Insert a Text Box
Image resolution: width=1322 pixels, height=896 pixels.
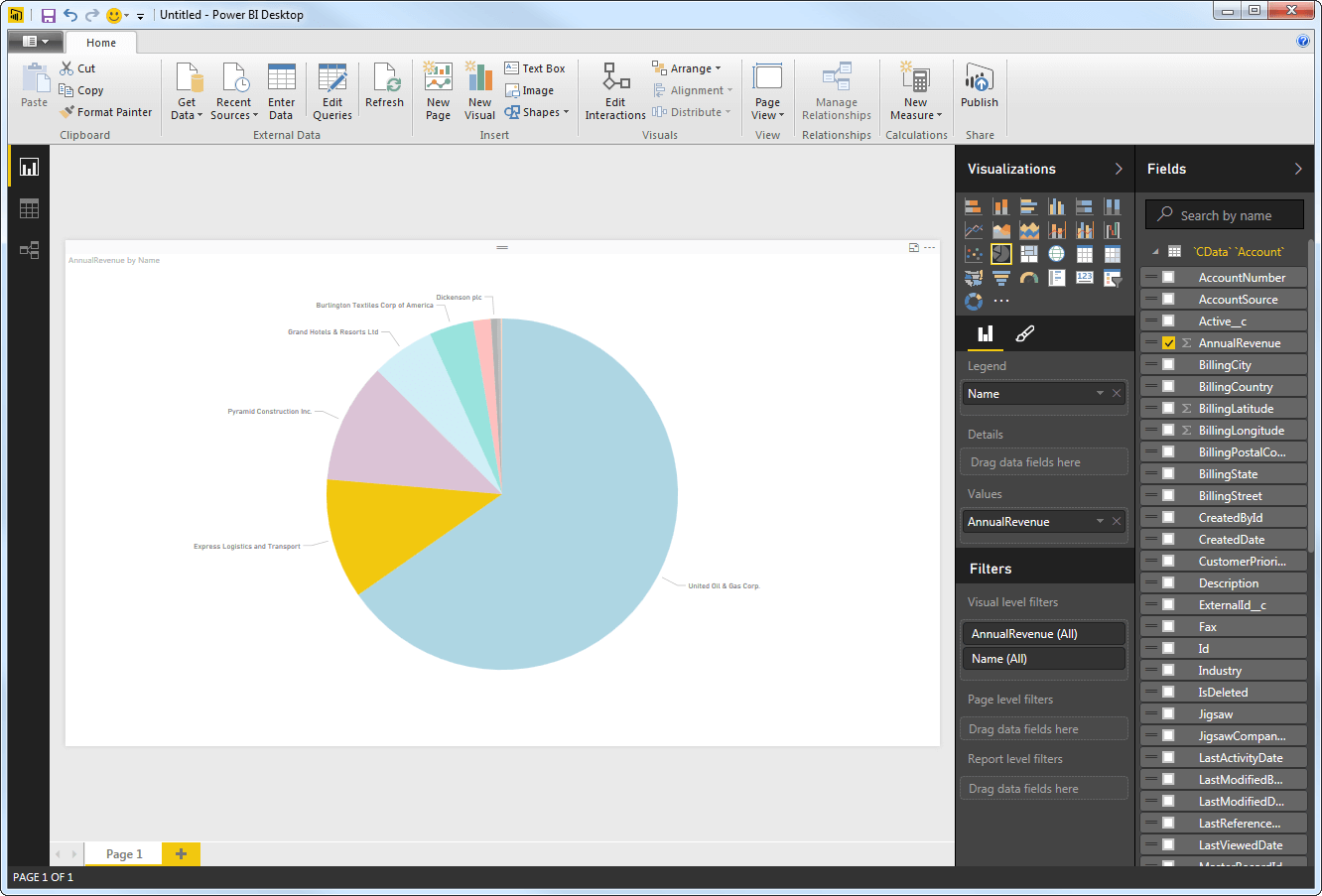[534, 68]
